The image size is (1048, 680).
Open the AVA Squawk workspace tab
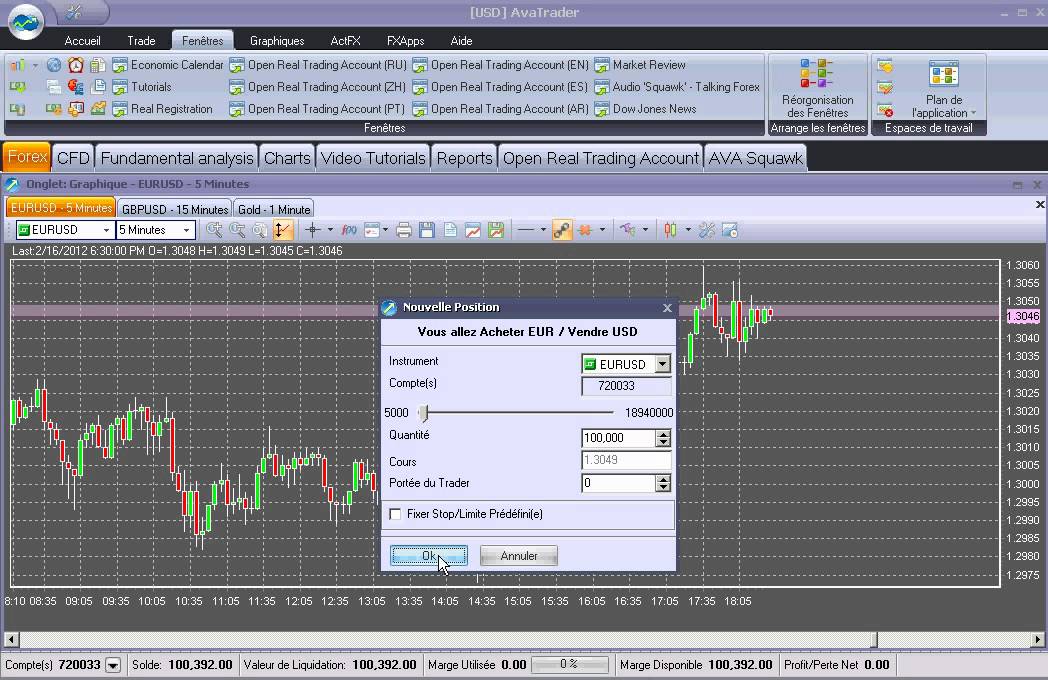point(755,158)
